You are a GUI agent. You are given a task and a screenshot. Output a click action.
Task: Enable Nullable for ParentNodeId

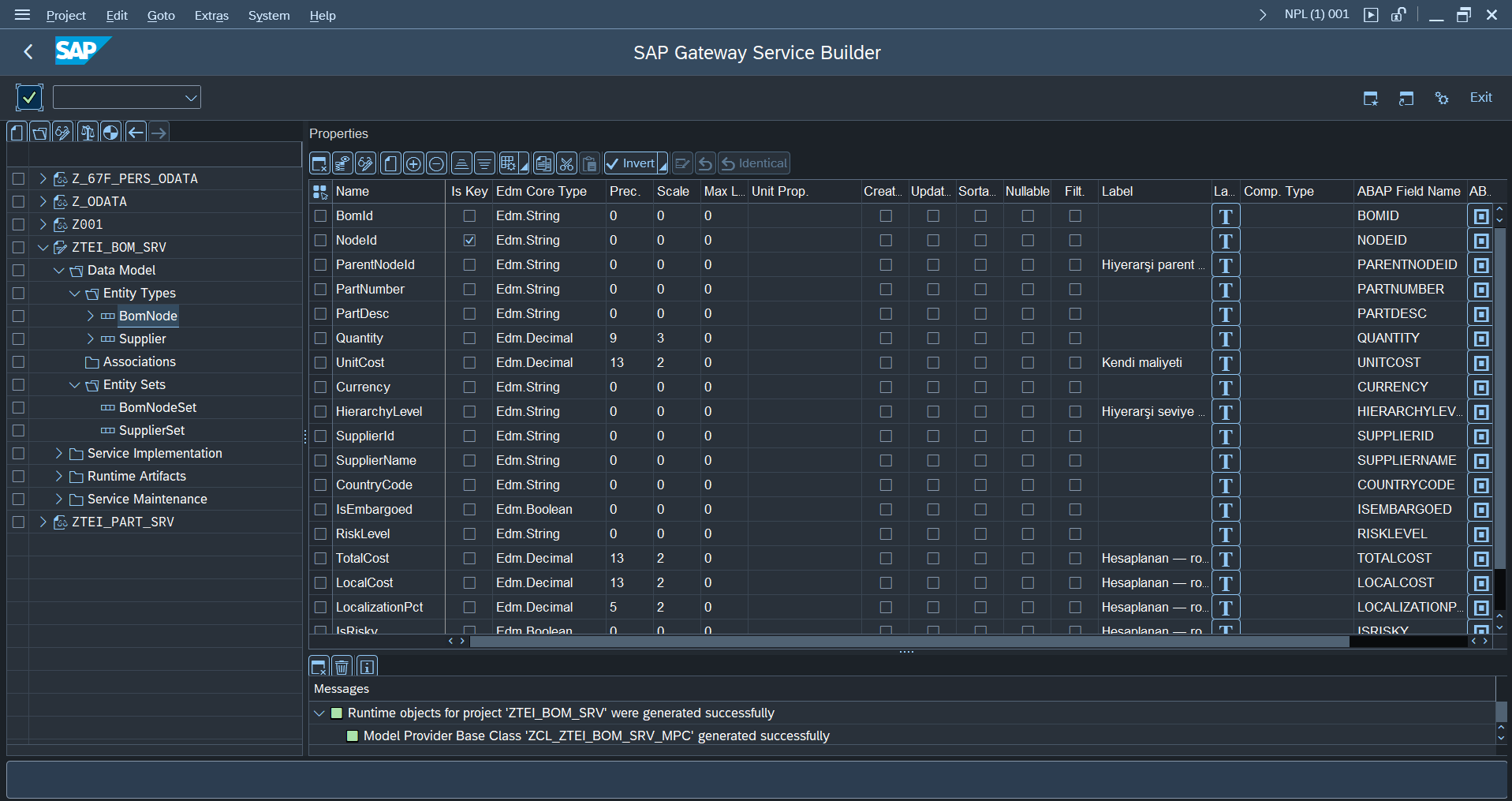[1028, 264]
